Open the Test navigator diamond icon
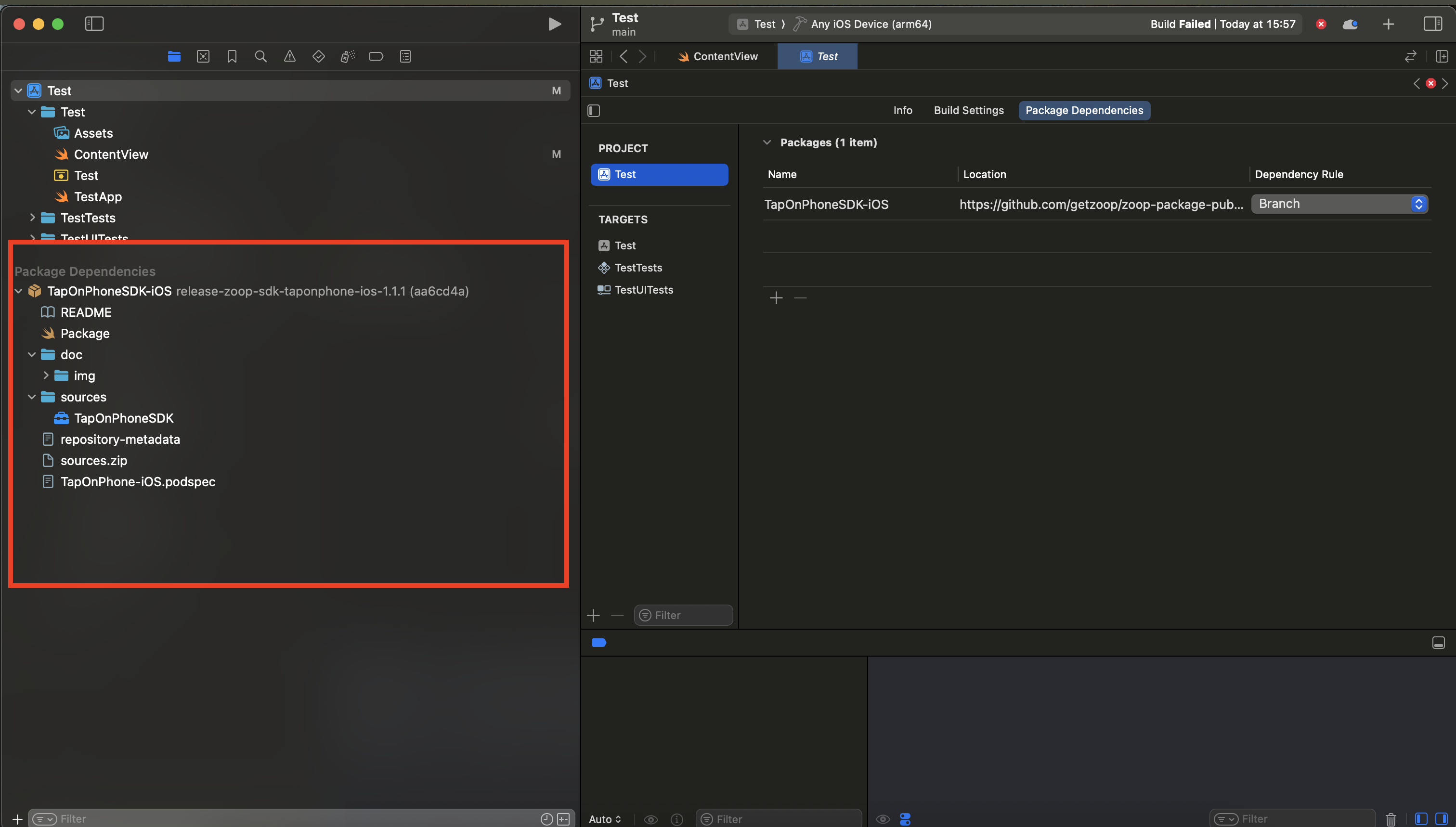1456x827 pixels. 319,56
